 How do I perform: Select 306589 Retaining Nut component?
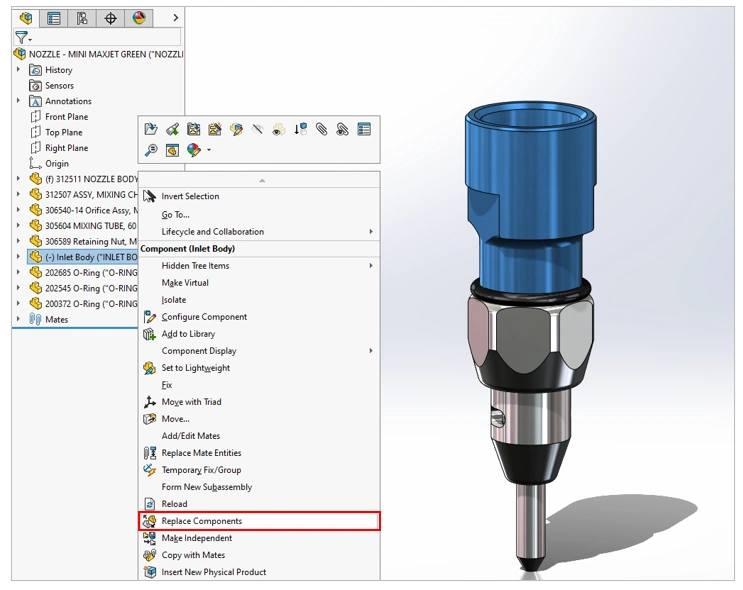[x=83, y=241]
